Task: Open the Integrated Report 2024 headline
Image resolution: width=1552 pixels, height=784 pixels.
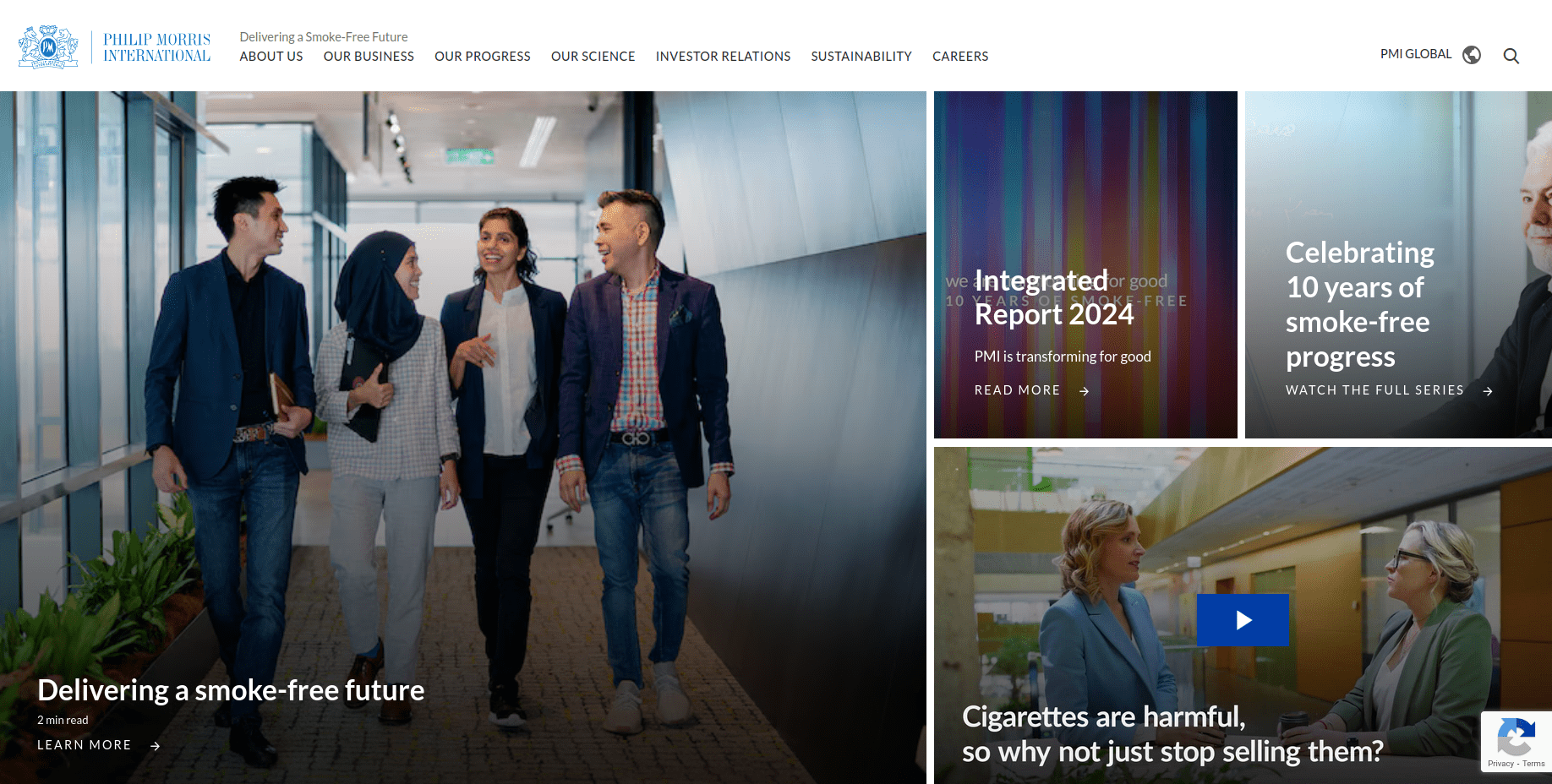Action: point(1053,297)
